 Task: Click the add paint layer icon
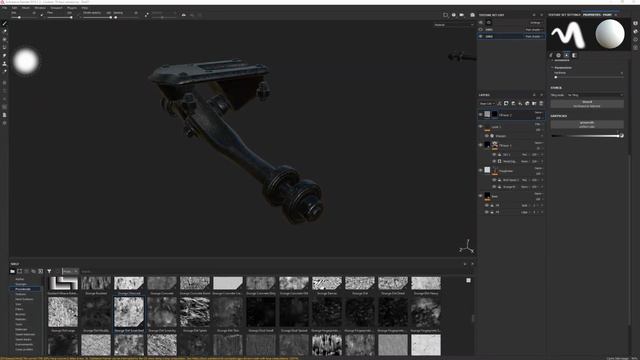(513, 104)
